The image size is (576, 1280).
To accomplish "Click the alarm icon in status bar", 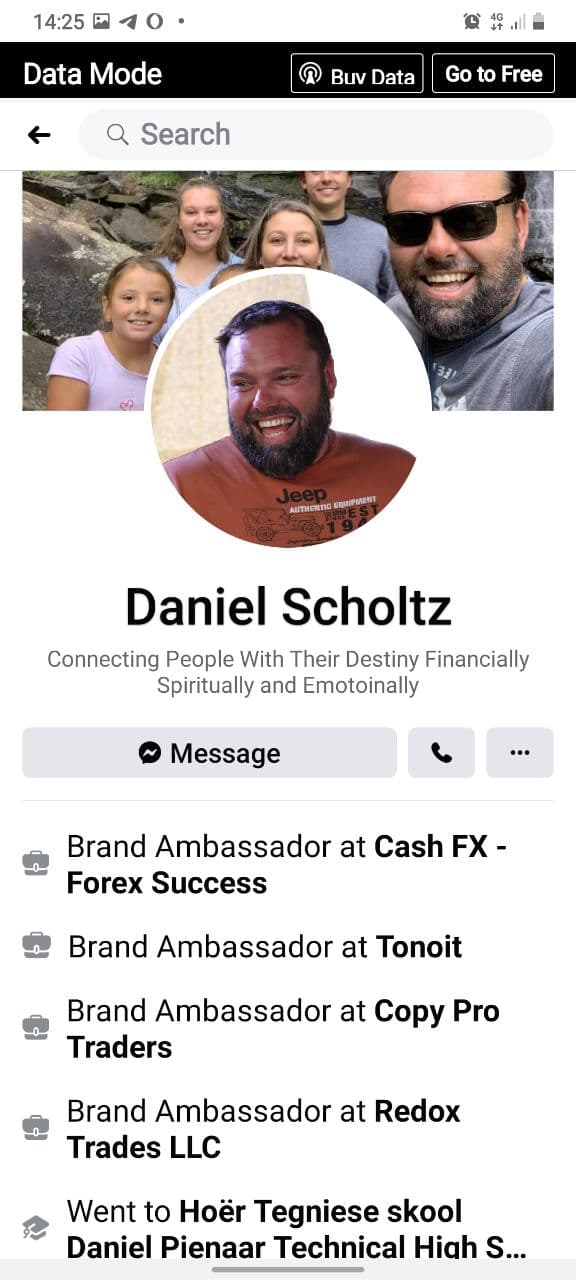I will 472,21.
